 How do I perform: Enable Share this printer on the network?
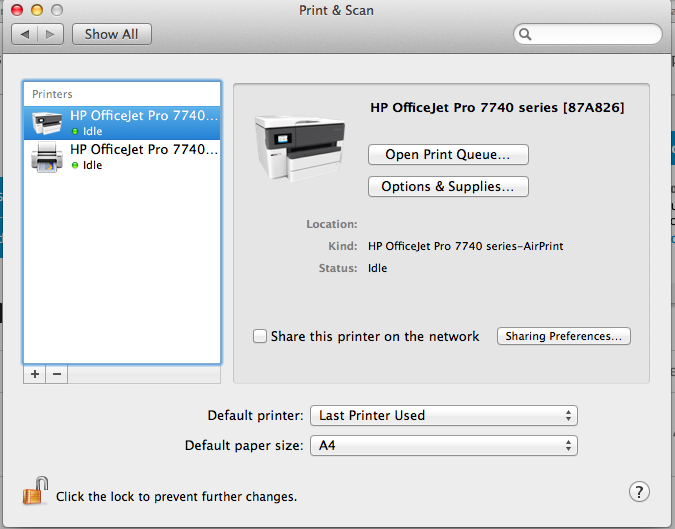[260, 337]
